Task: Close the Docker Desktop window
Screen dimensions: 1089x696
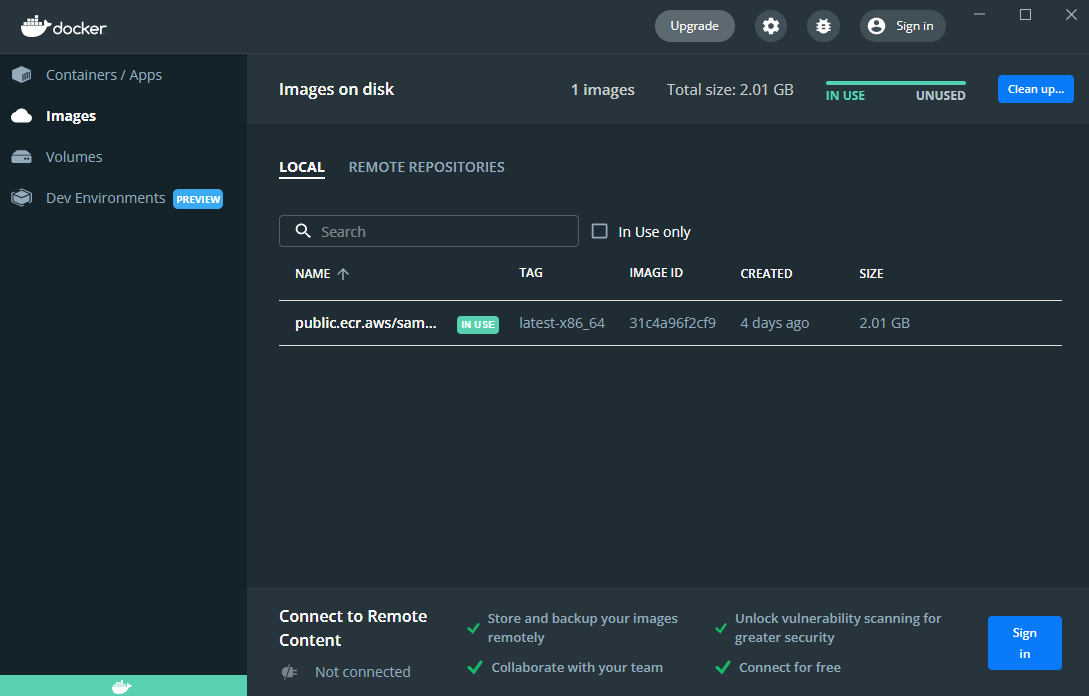Action: pyautogui.click(x=1071, y=15)
